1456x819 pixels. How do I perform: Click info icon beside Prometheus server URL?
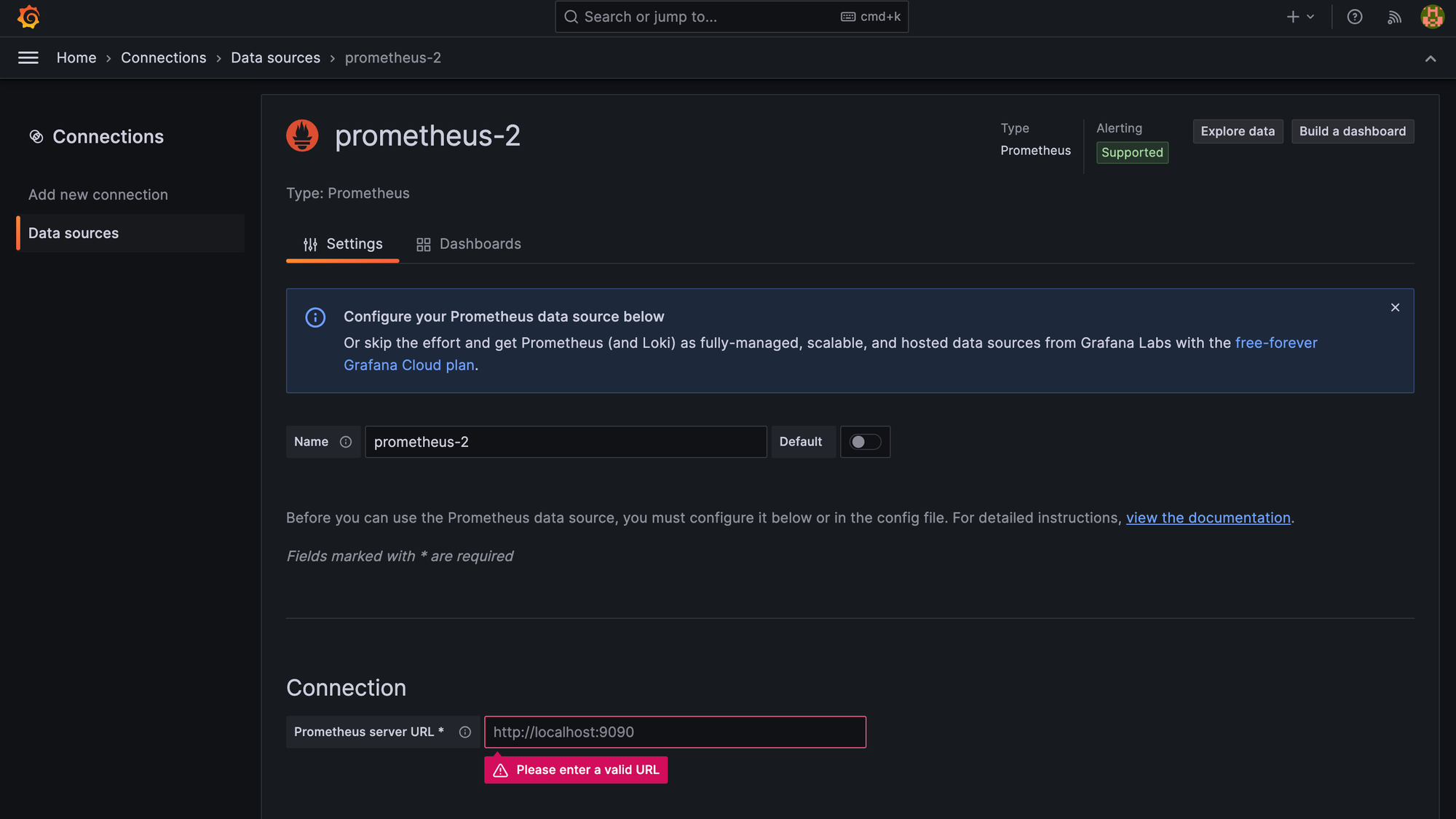pos(465,732)
